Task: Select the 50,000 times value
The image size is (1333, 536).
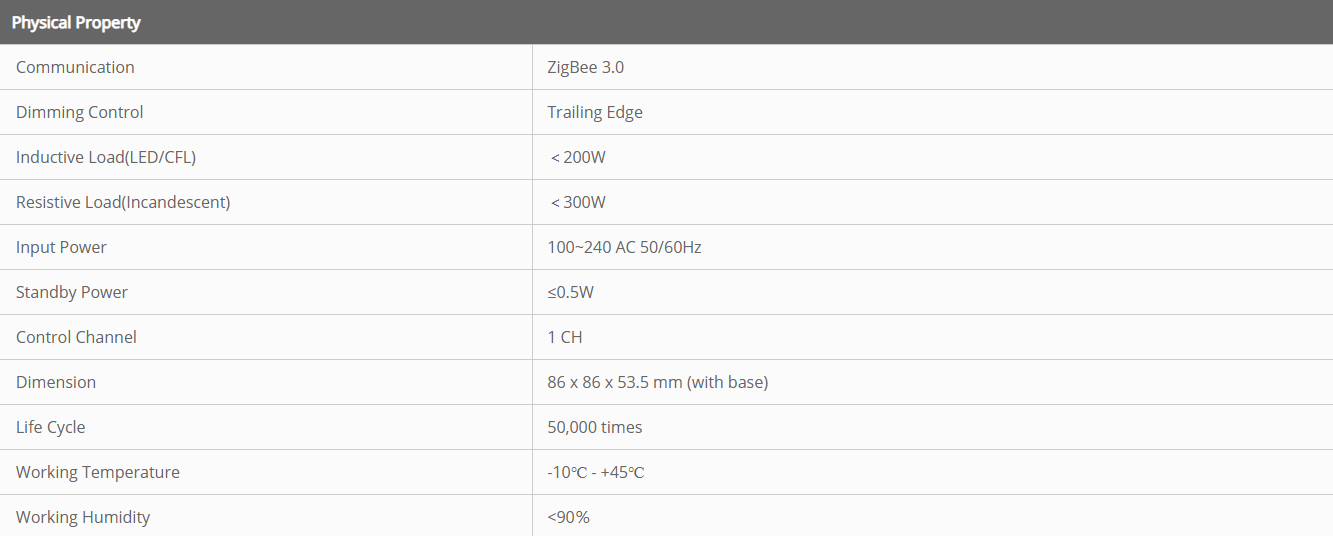Action: pos(595,427)
